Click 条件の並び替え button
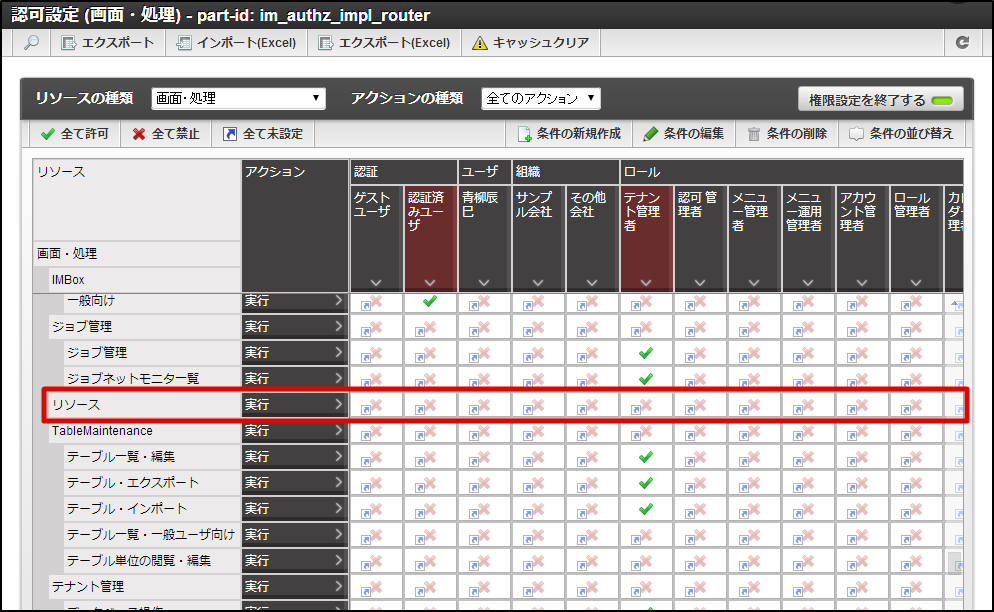Screen dimensions: 994x612 tap(901, 134)
